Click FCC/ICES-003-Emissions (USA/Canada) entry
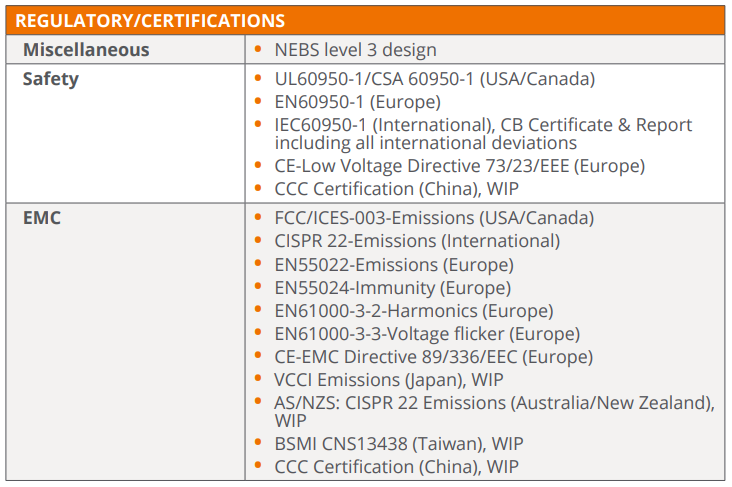732x487 pixels. pyautogui.click(x=433, y=218)
